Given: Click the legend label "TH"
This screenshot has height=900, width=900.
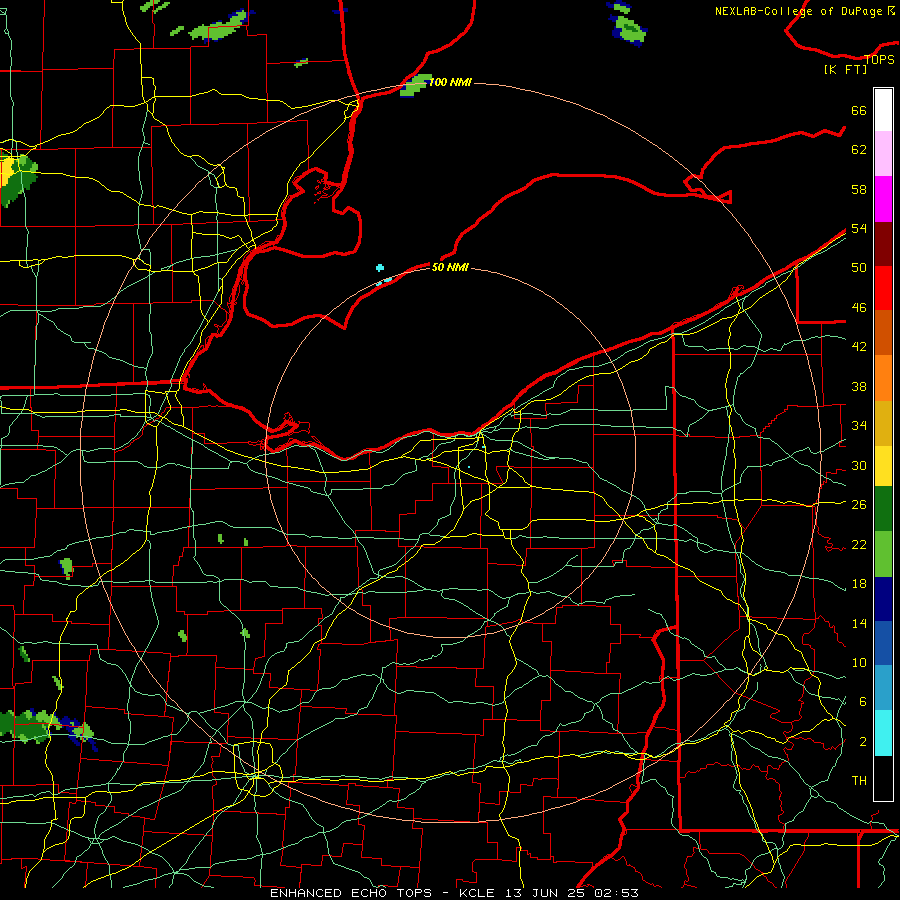Looking at the screenshot, I should pos(859,781).
